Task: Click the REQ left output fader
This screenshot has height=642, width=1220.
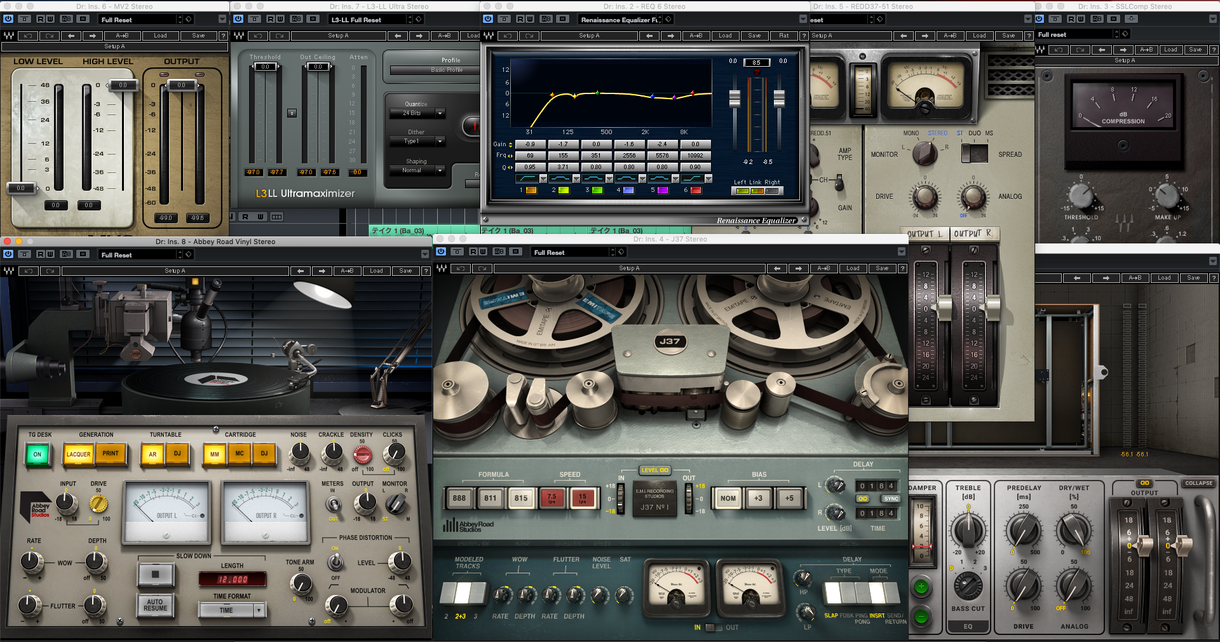Action: click(735, 99)
